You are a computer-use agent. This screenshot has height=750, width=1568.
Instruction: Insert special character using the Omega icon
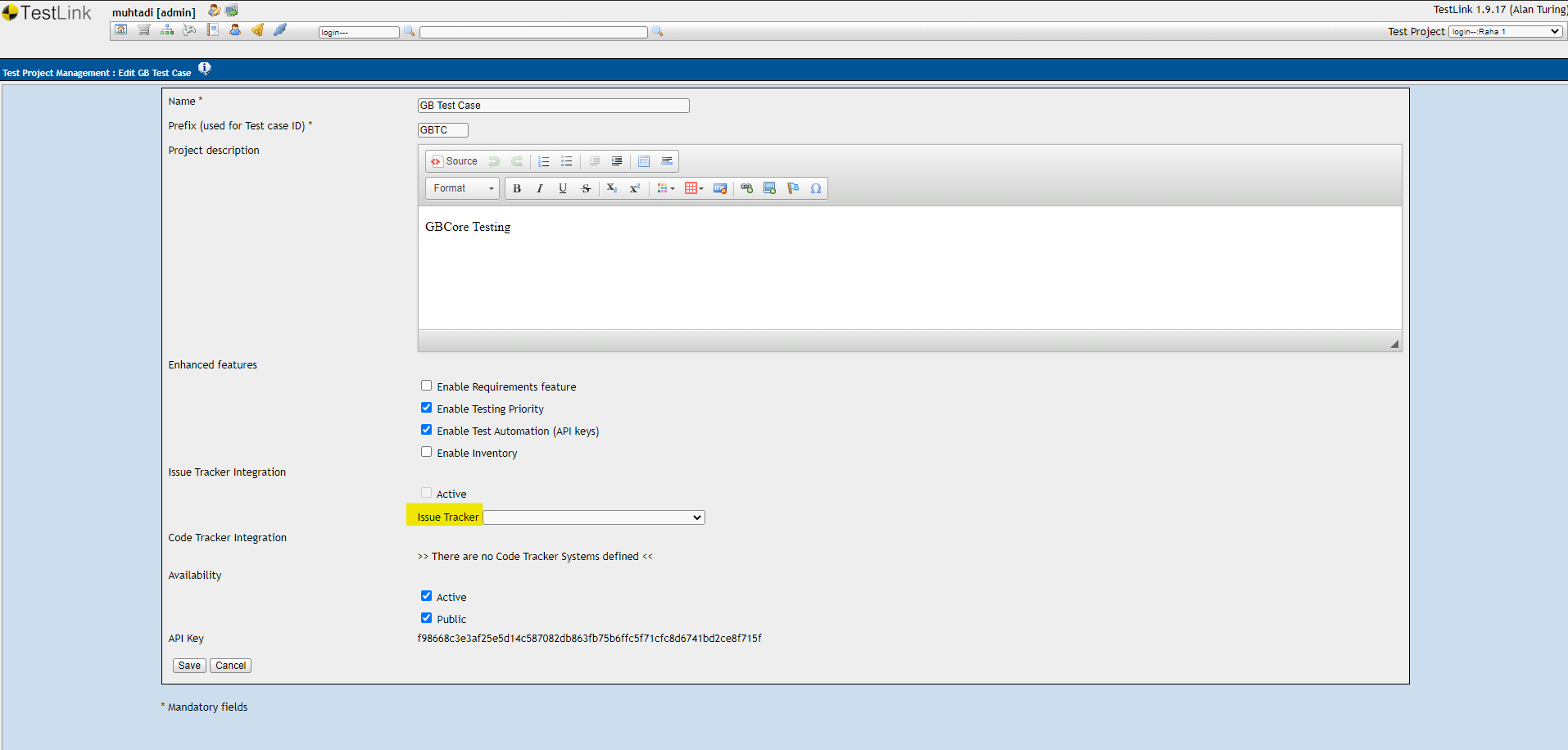(x=816, y=188)
